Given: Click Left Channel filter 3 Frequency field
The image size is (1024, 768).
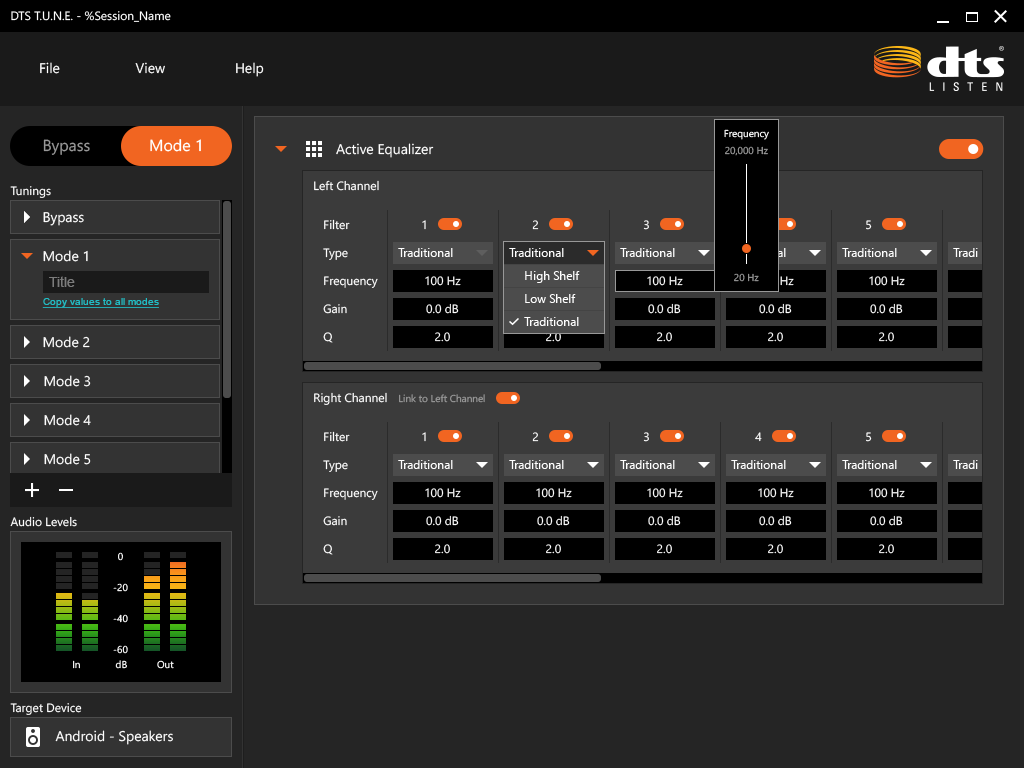Looking at the screenshot, I should [665, 281].
